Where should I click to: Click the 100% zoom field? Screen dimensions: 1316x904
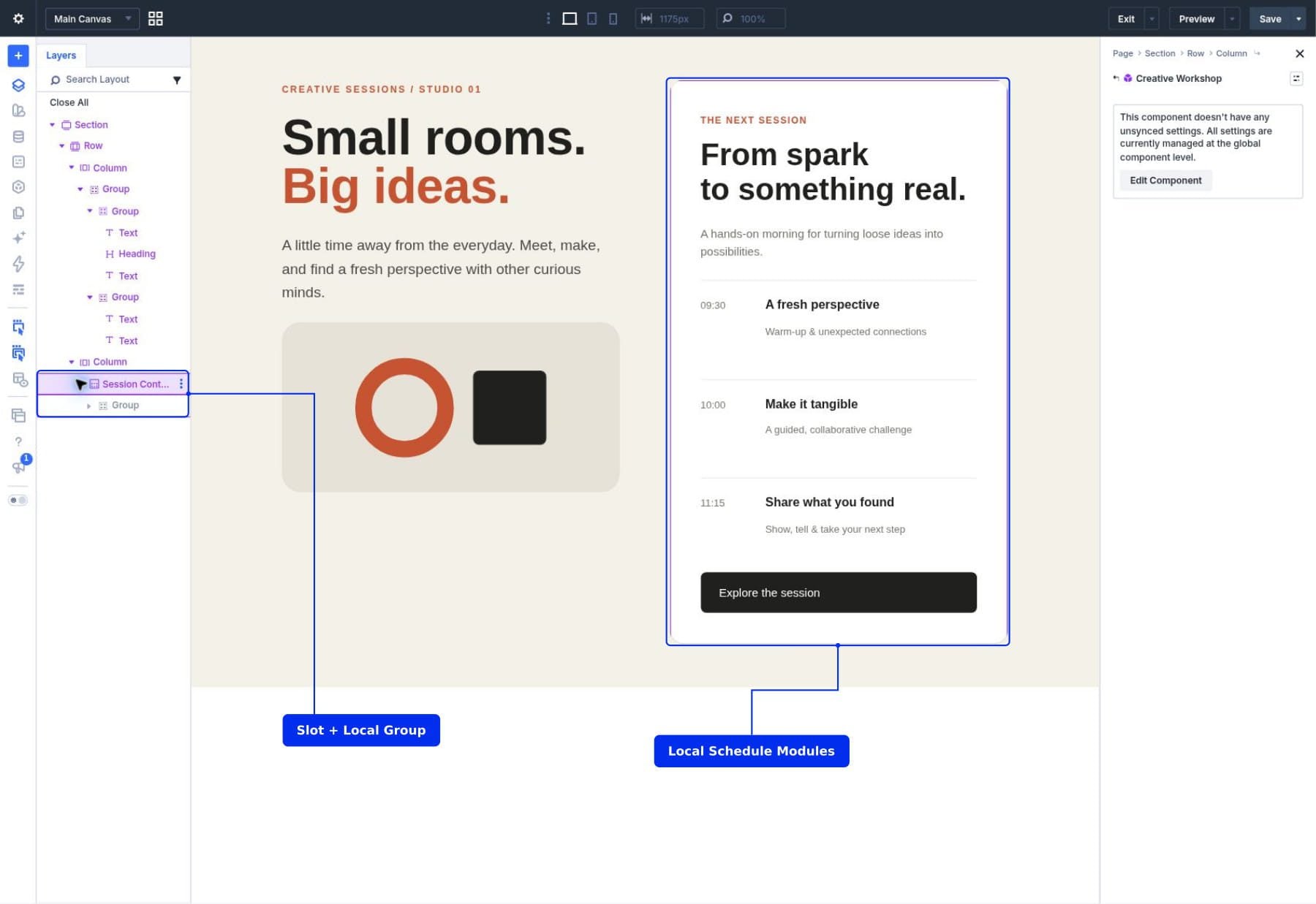click(751, 19)
